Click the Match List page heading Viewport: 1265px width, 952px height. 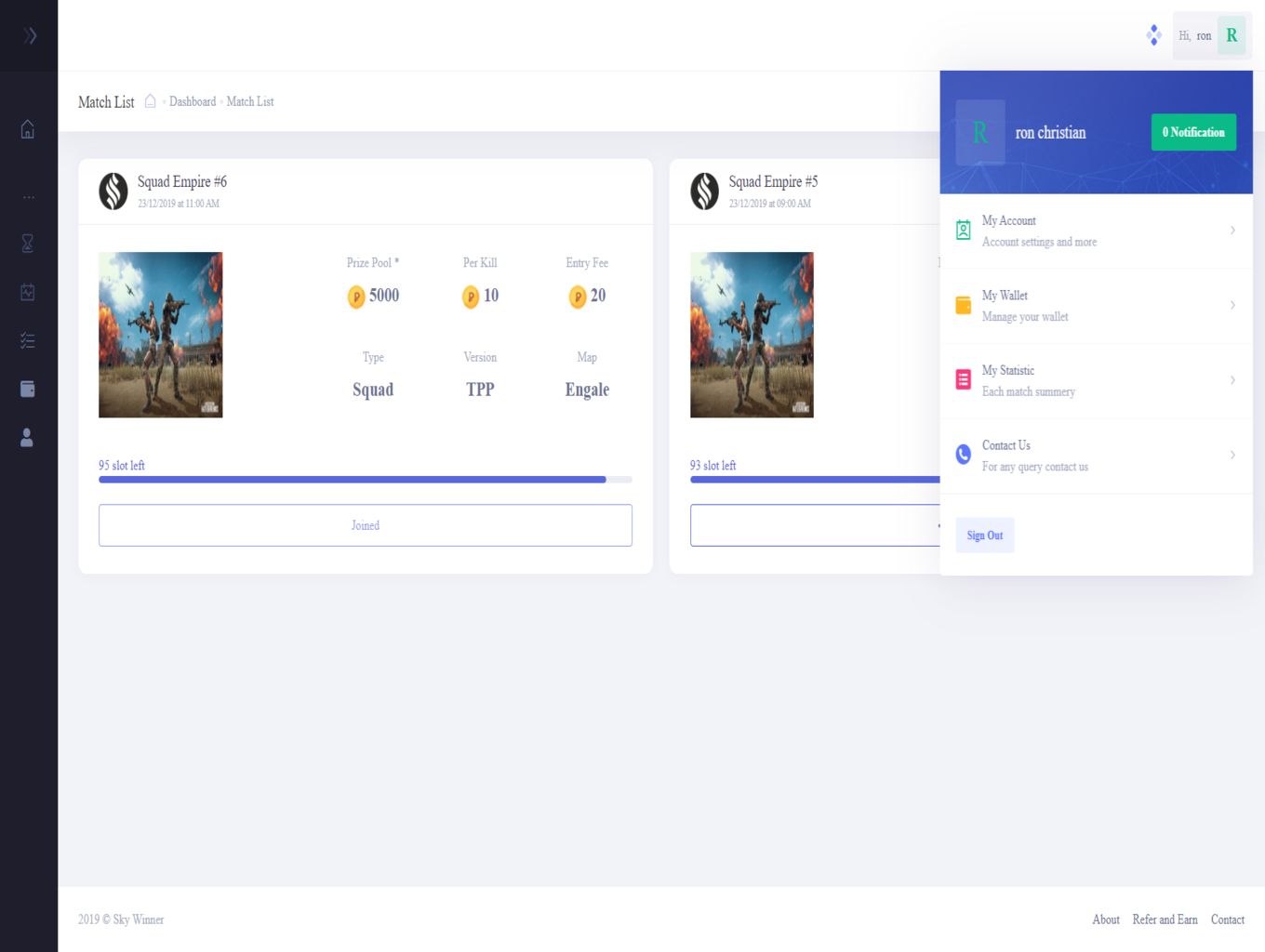pyautogui.click(x=106, y=102)
